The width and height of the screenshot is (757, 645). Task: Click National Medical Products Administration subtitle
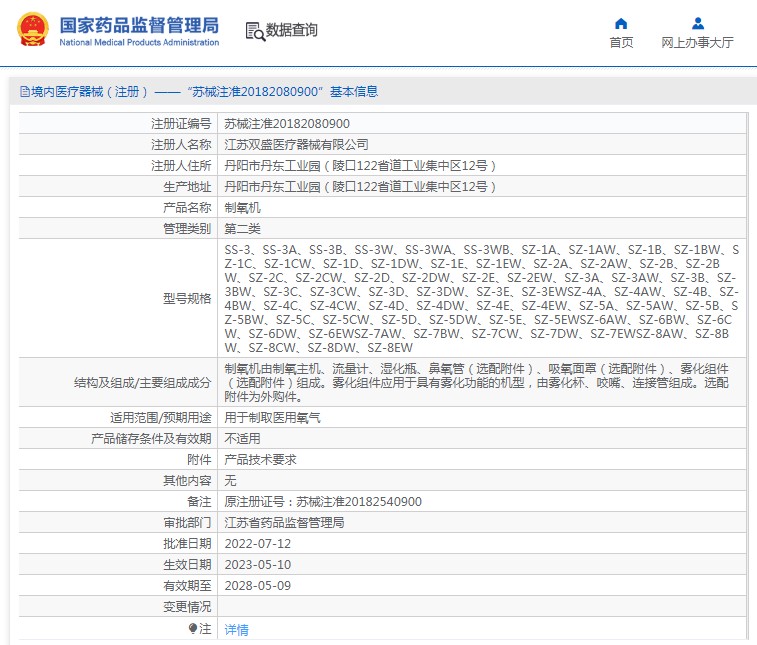(139, 42)
